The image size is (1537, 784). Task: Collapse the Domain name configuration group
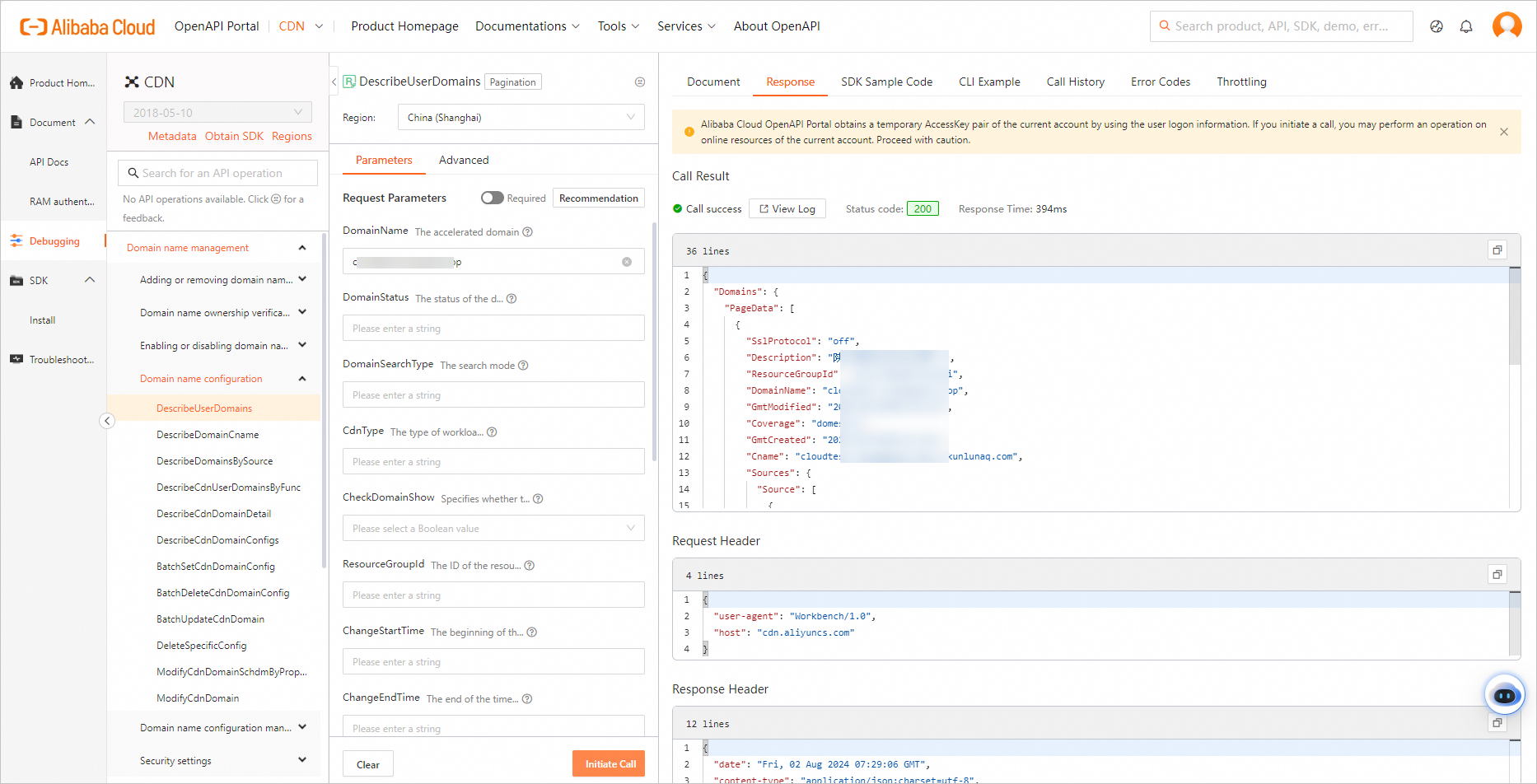point(302,379)
